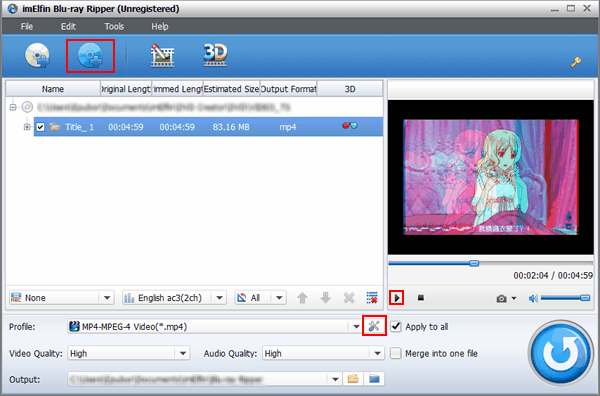Browse for the output folder icon

(353, 379)
